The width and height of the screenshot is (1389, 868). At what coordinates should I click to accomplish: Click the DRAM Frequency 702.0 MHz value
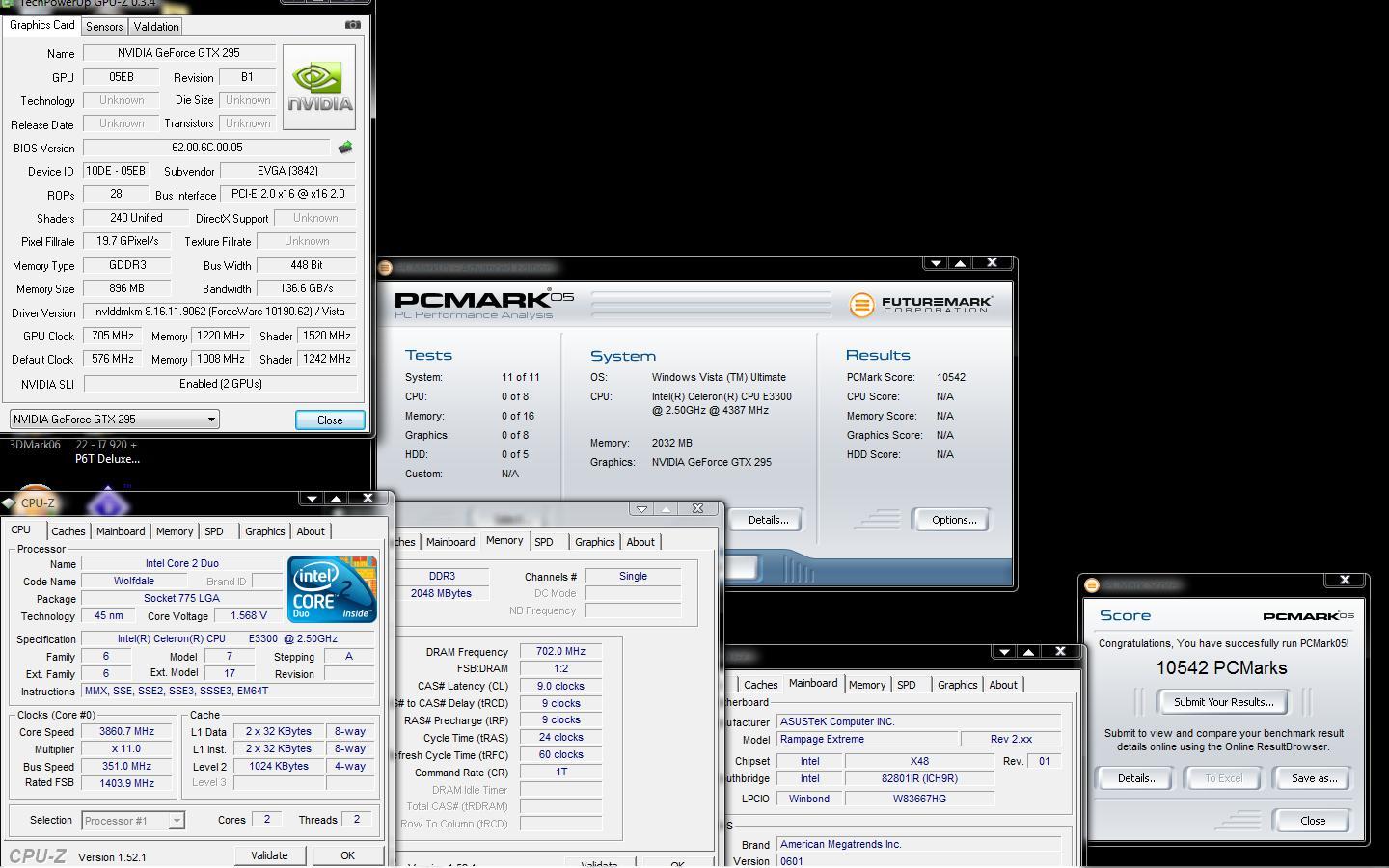click(x=560, y=651)
